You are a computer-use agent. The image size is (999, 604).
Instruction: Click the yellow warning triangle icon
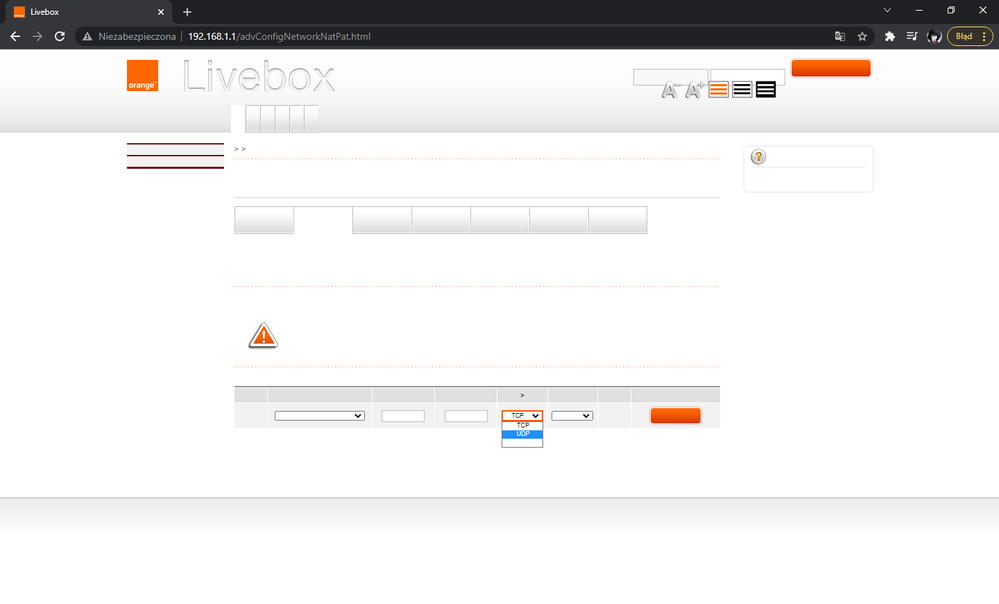click(262, 335)
